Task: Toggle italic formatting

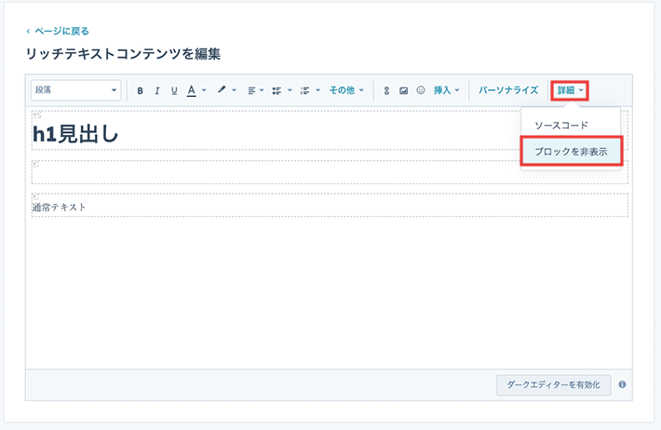Action: (157, 91)
